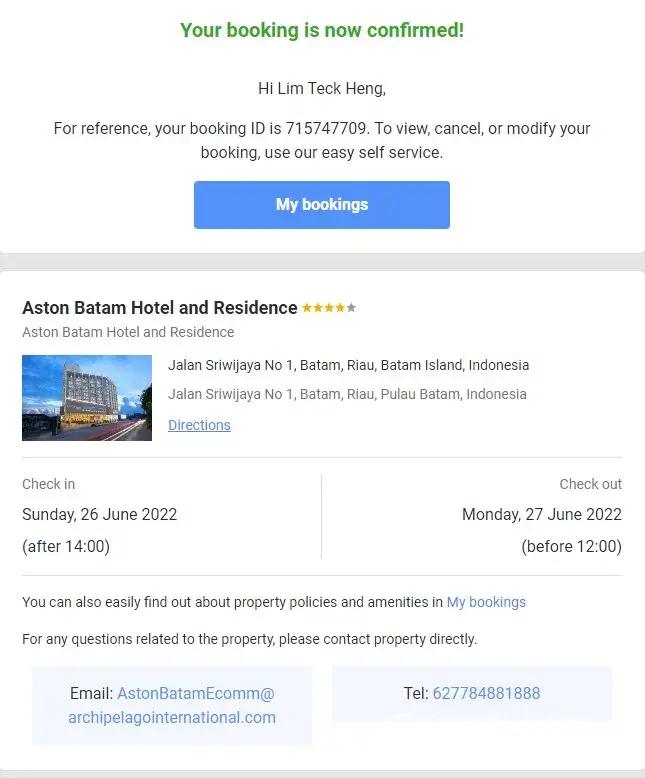
Task: Select the bold Aston Batam Hotel title
Action: click(160, 308)
